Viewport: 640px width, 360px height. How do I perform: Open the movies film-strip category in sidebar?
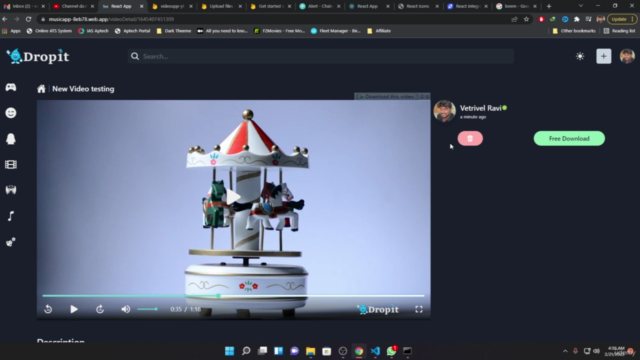[x=11, y=164]
